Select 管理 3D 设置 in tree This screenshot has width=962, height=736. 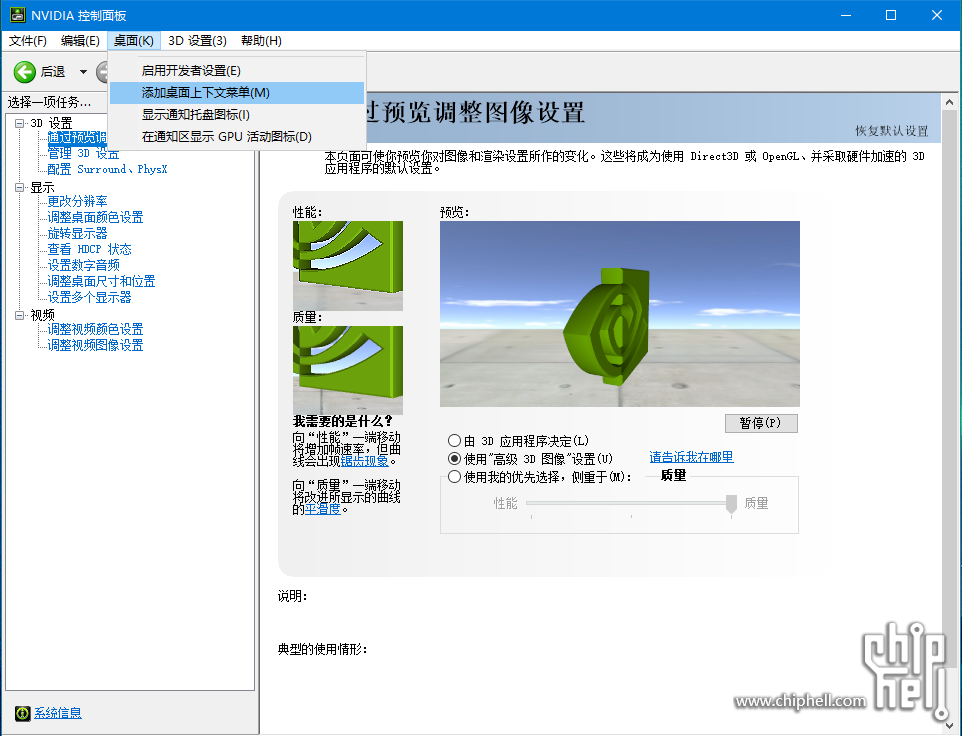pos(83,153)
